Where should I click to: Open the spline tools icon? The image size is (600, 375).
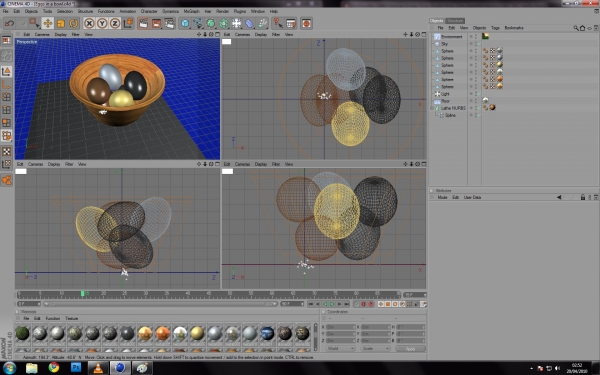tap(198, 23)
